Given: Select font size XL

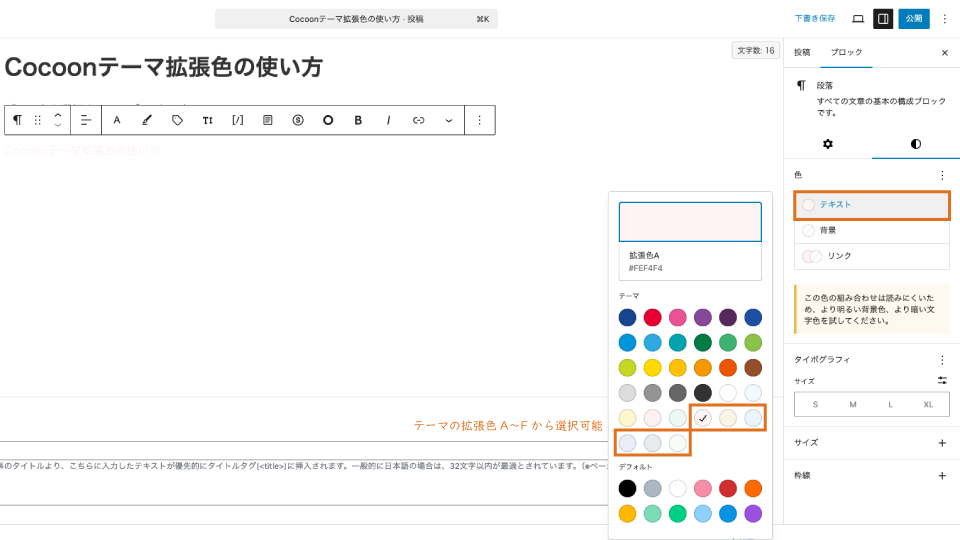Looking at the screenshot, I should coord(928,405).
